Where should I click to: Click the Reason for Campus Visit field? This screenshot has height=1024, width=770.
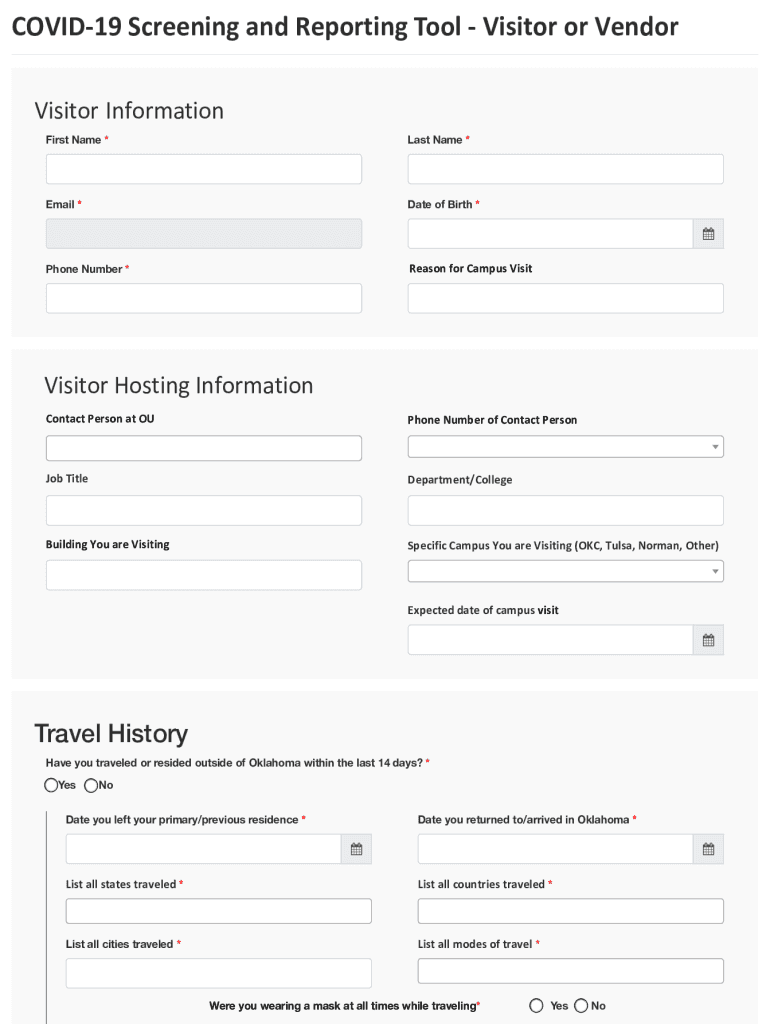pyautogui.click(x=565, y=298)
